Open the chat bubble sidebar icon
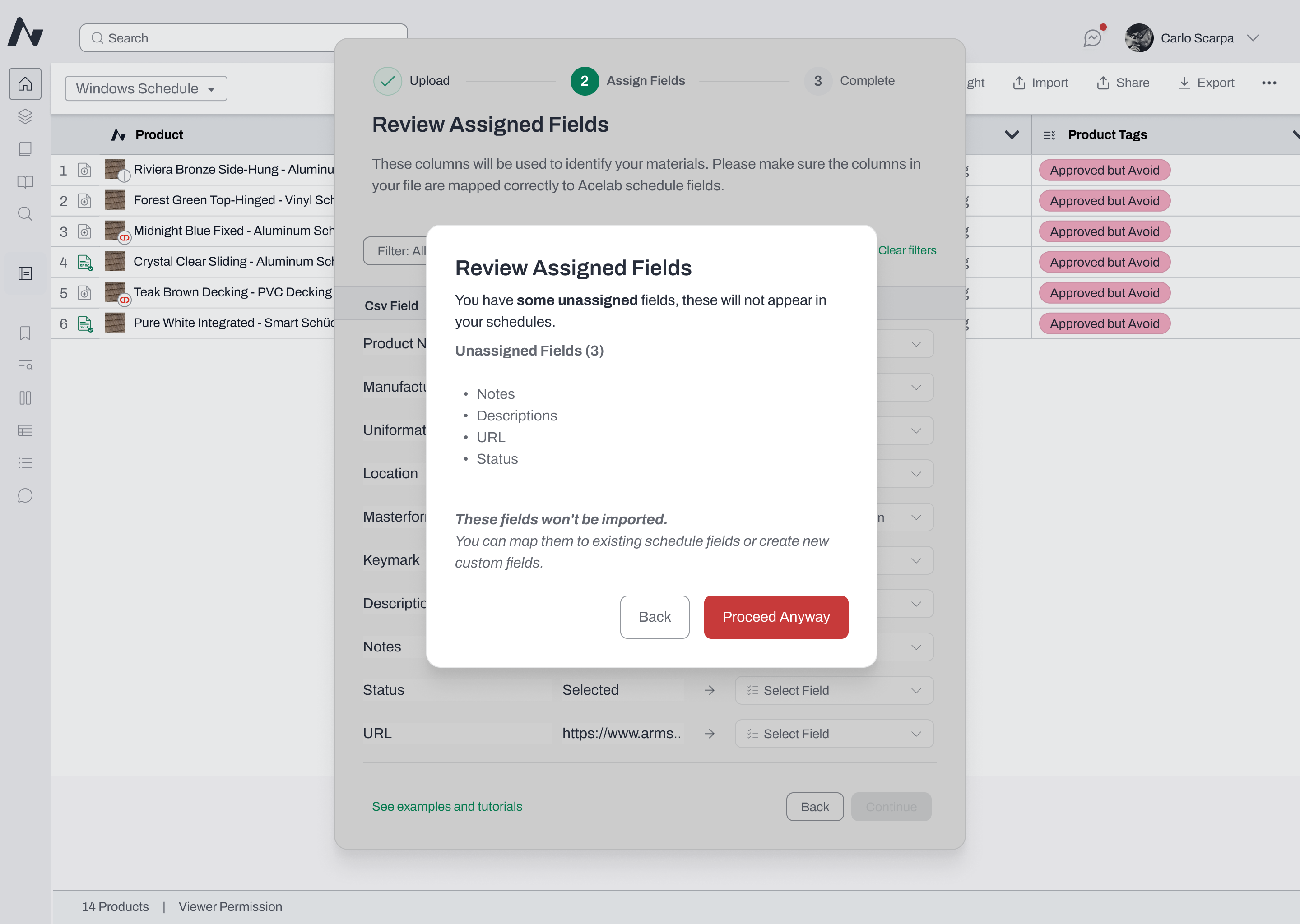 pyautogui.click(x=25, y=495)
